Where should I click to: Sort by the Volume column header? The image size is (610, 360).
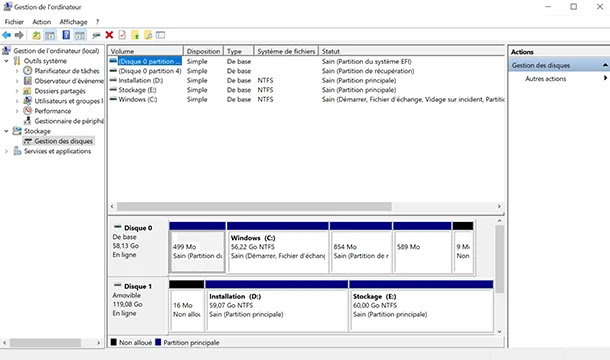145,51
